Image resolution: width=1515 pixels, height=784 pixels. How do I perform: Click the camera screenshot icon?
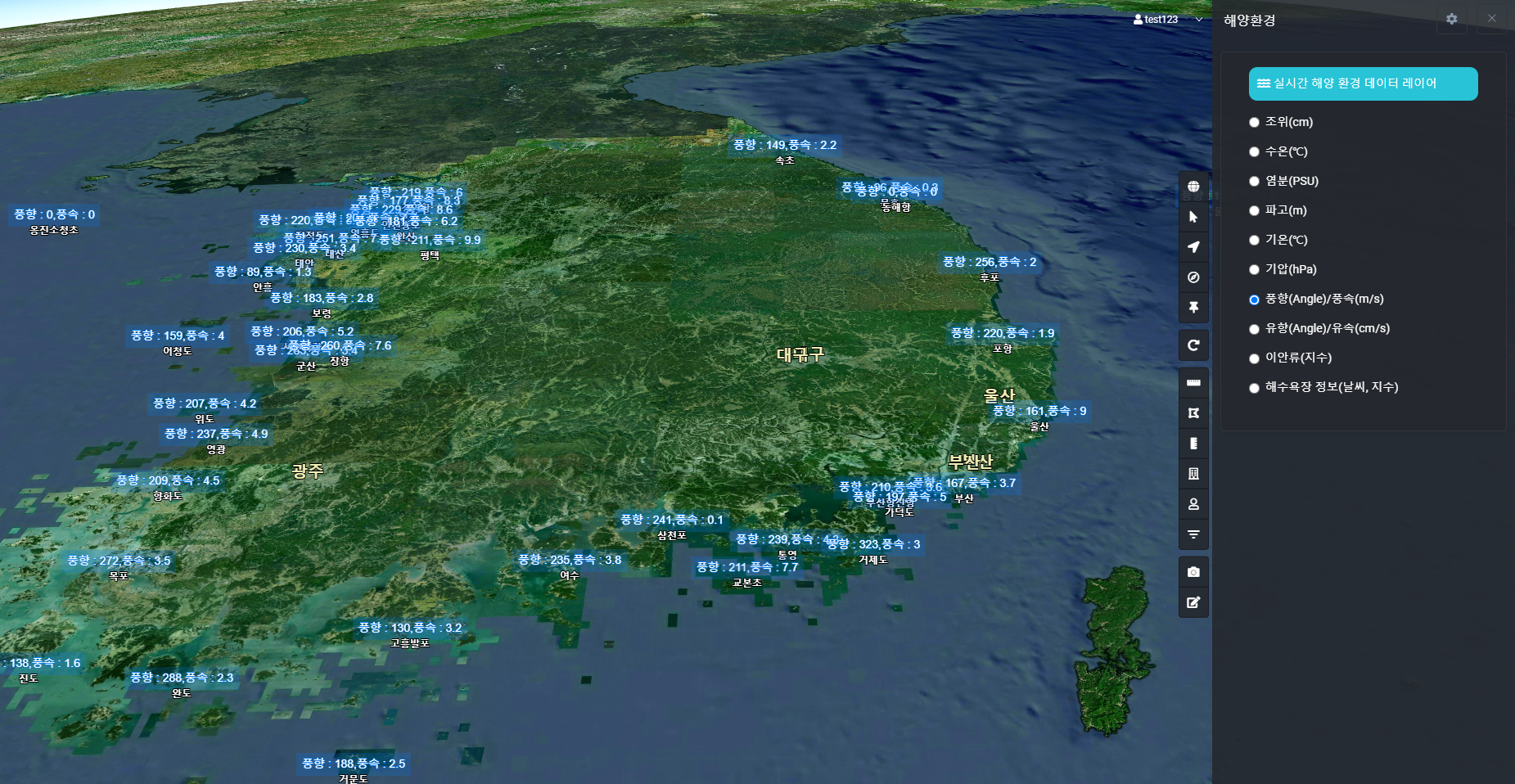pos(1193,572)
